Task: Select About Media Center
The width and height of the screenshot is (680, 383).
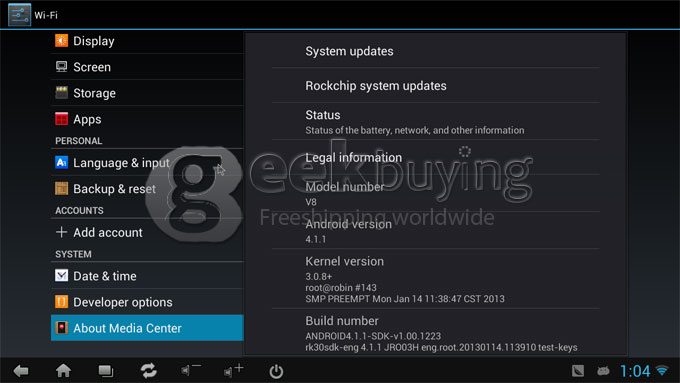Action: (147, 327)
